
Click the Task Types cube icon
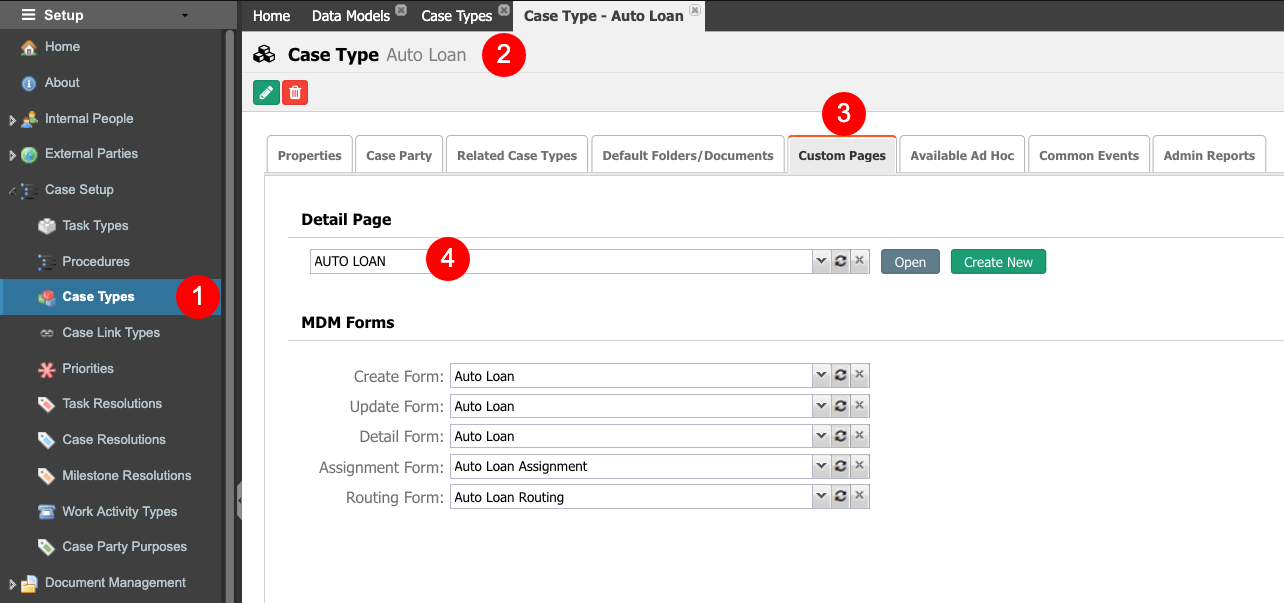coord(46,226)
